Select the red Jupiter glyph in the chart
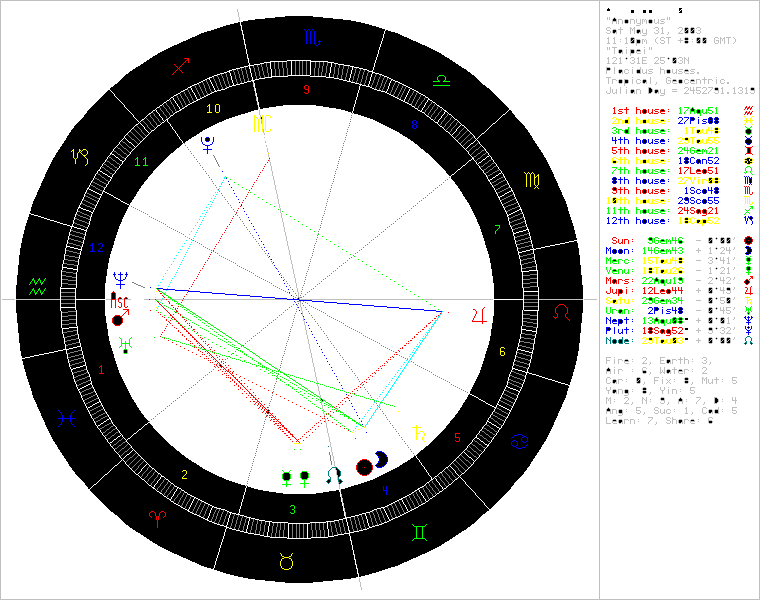Image resolution: width=760 pixels, height=600 pixels. (479, 316)
